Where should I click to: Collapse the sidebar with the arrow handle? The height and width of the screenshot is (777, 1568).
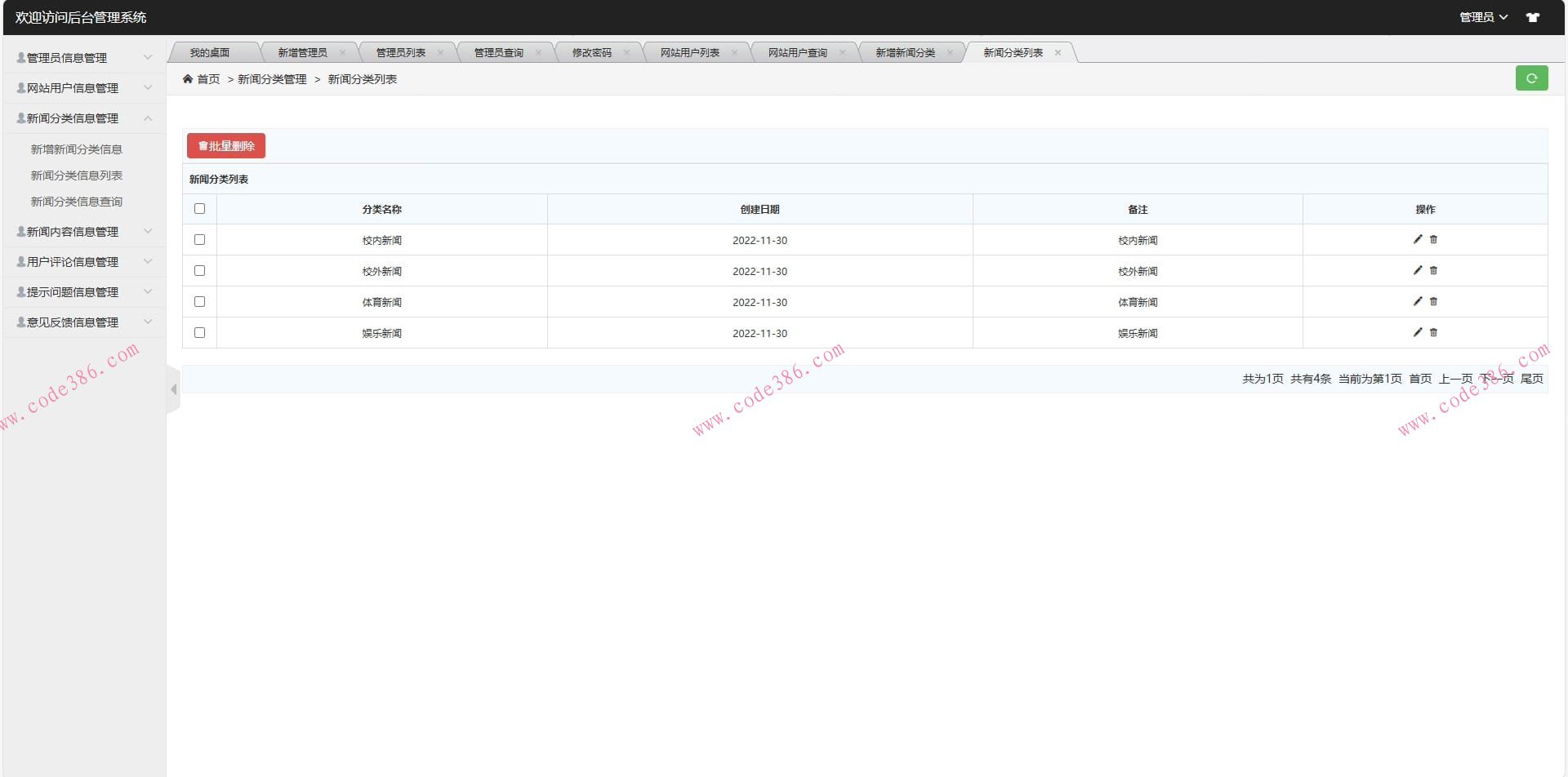(173, 389)
